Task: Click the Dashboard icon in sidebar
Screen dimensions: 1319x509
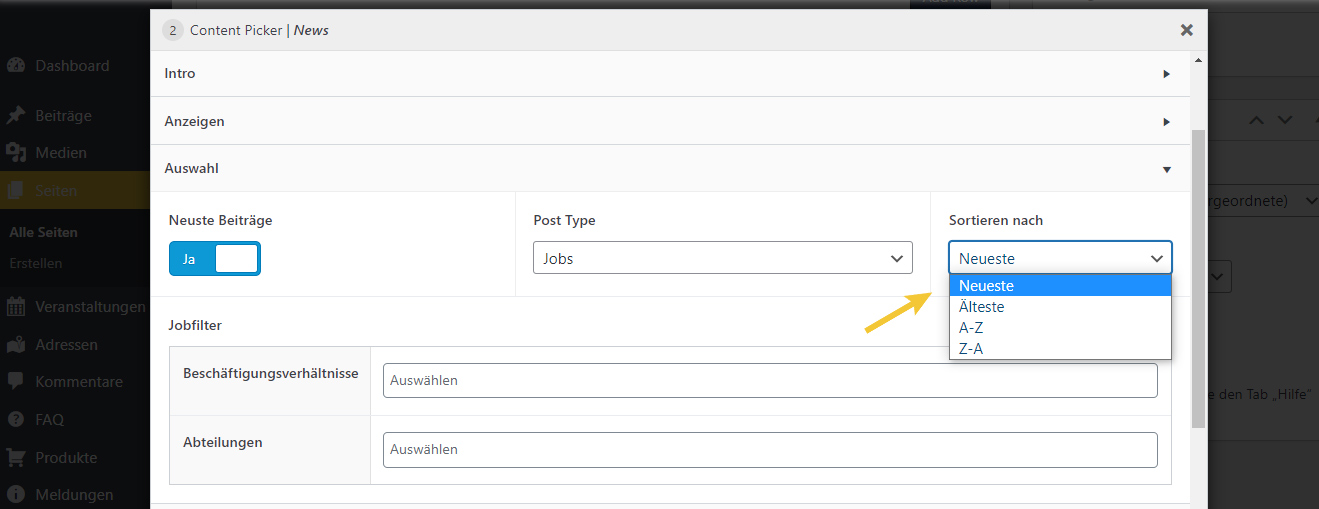Action: (16, 66)
